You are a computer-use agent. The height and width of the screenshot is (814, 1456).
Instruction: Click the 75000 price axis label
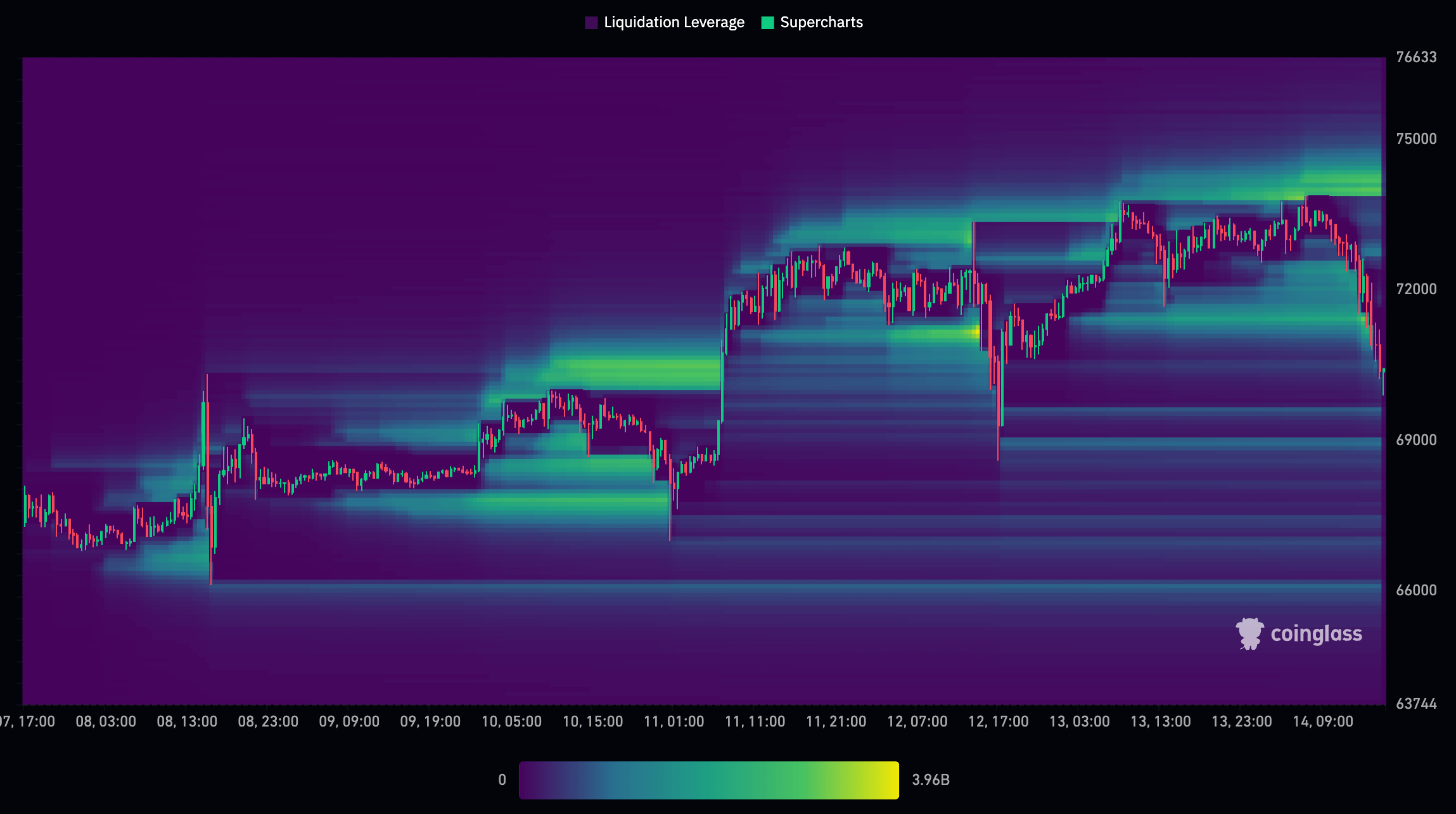(1416, 139)
